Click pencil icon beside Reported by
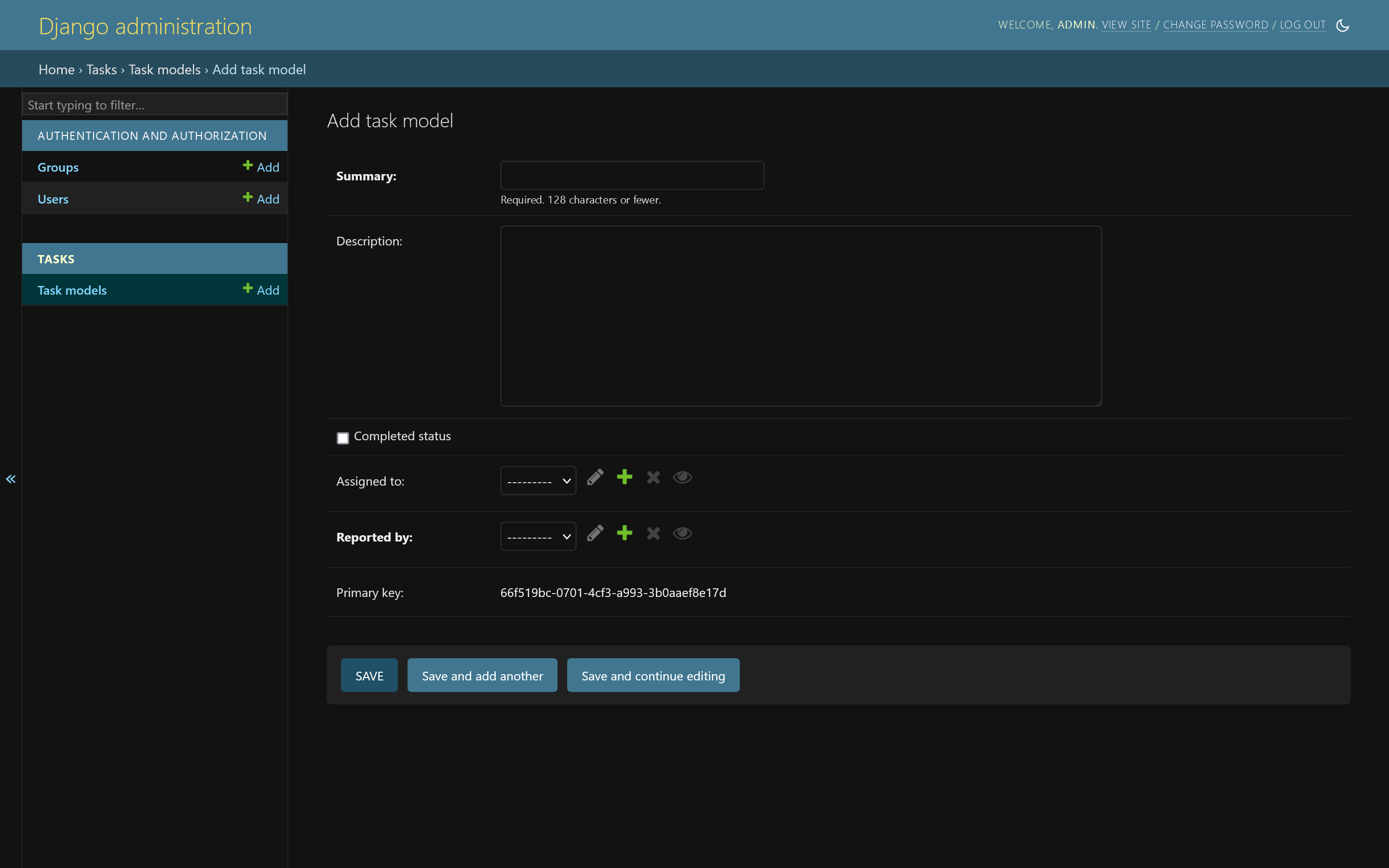Viewport: 1389px width, 868px height. tap(595, 533)
